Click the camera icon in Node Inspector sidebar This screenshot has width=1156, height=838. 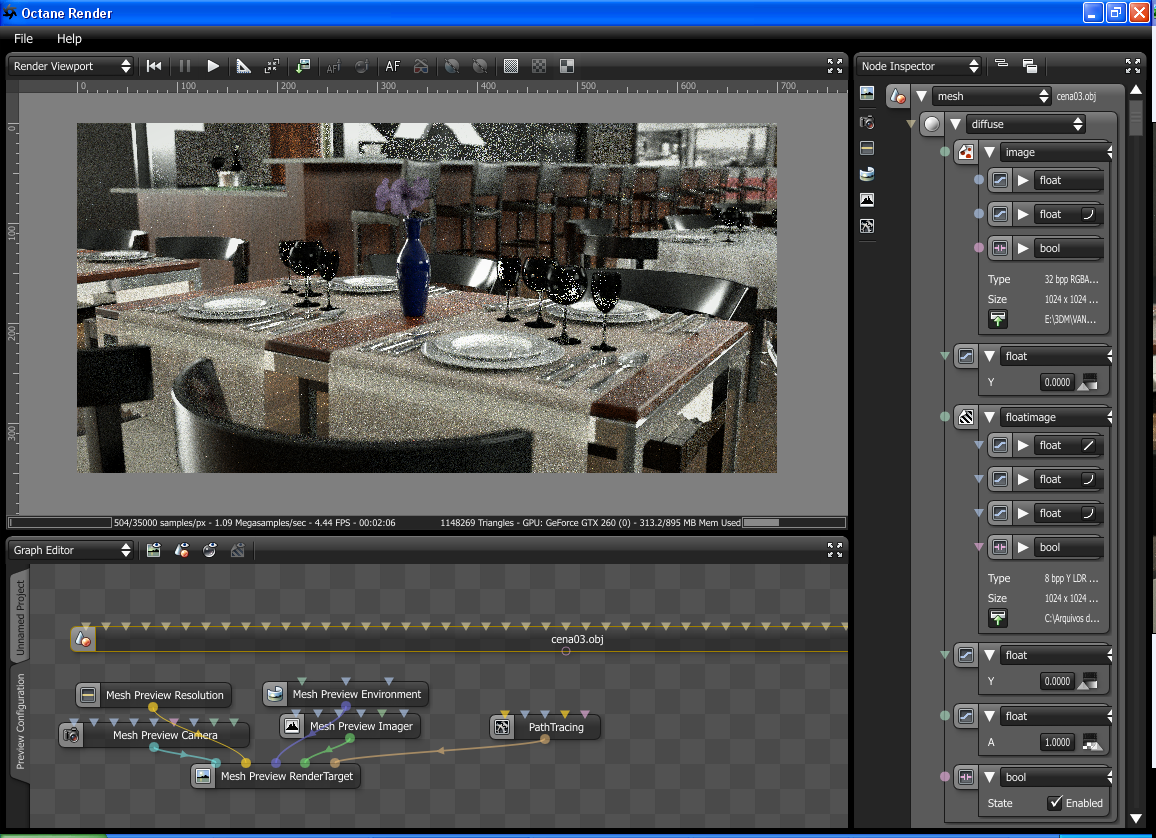point(867,121)
